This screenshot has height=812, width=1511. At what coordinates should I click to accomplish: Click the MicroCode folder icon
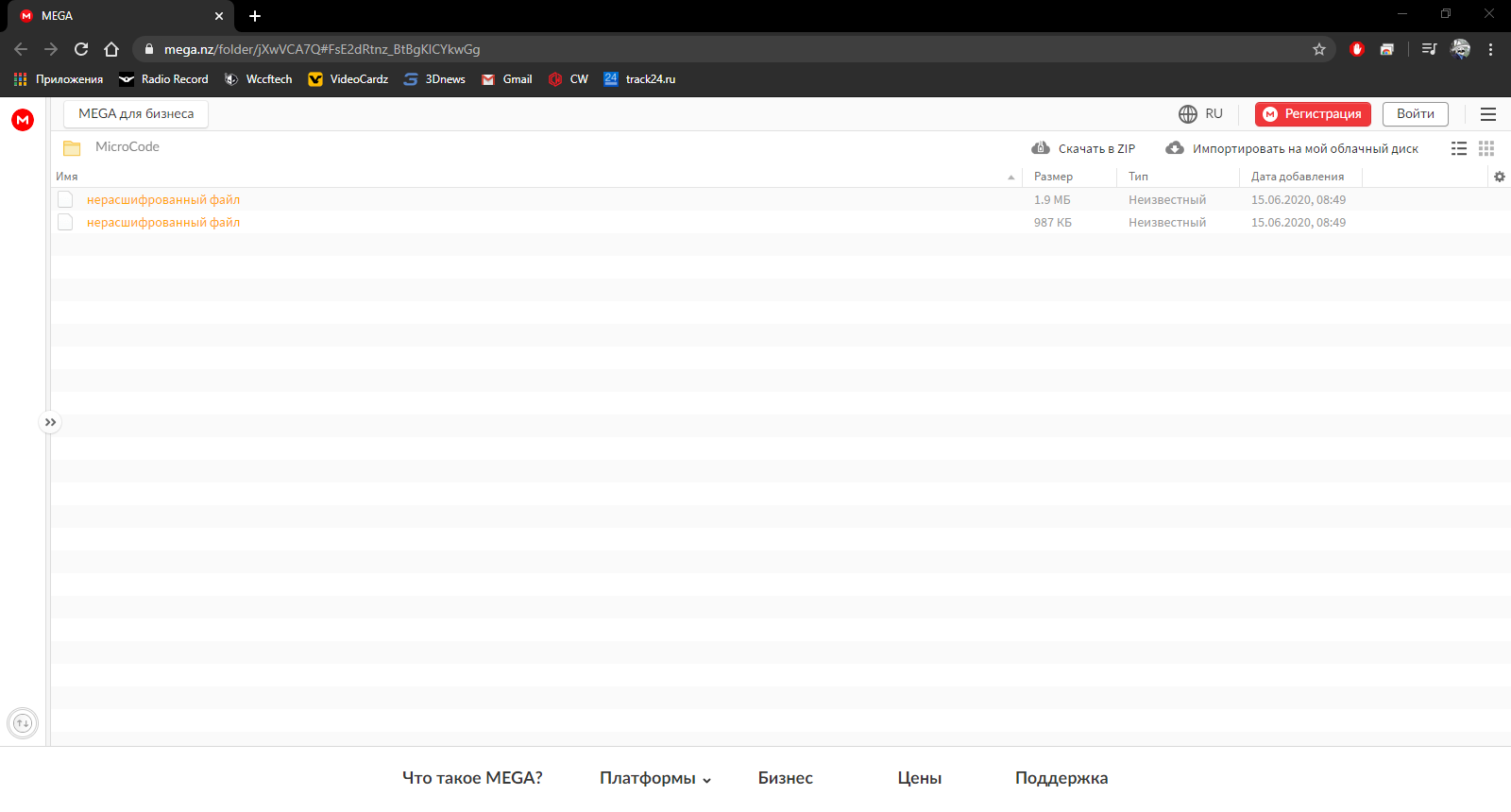72,148
